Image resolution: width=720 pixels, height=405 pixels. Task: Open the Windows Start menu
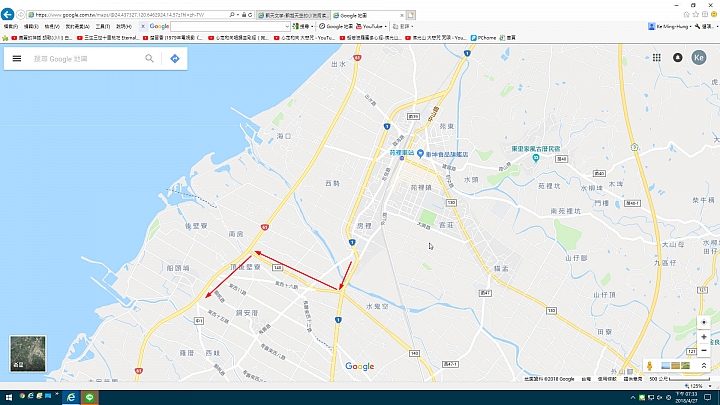8,397
